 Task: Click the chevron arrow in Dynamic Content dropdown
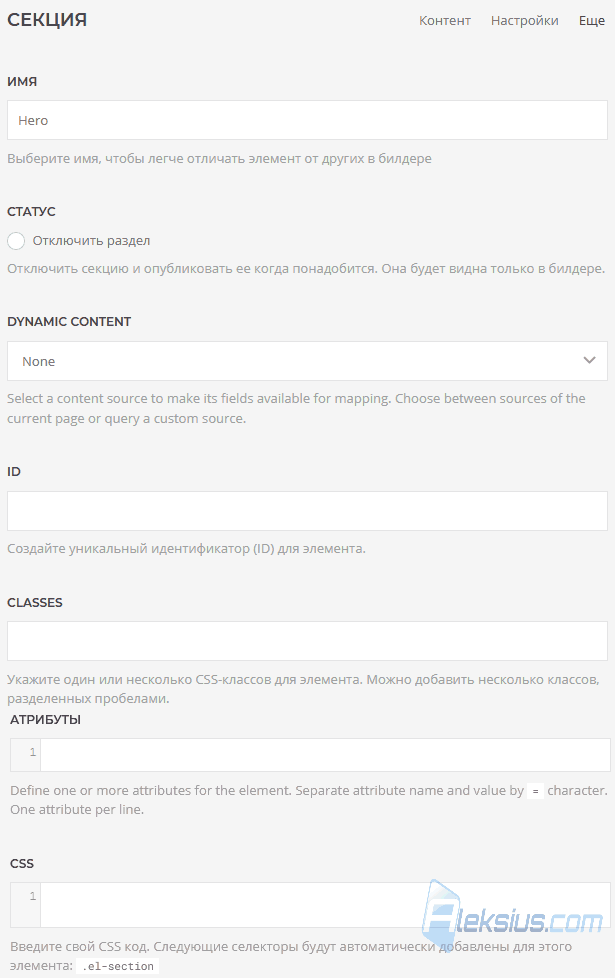pyautogui.click(x=589, y=361)
